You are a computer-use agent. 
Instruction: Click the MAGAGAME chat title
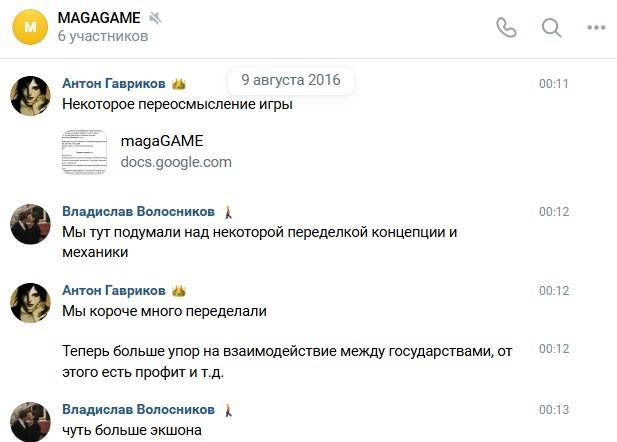[x=99, y=18]
